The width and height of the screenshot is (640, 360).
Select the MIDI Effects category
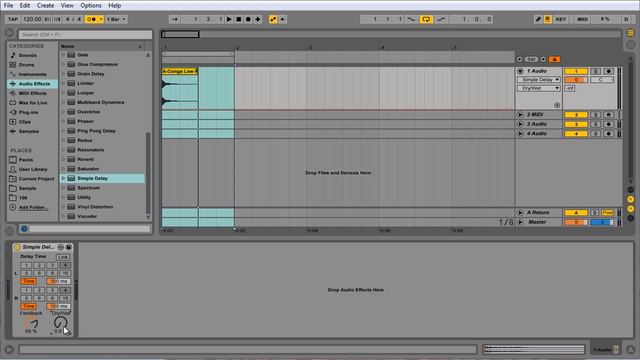tap(33, 93)
